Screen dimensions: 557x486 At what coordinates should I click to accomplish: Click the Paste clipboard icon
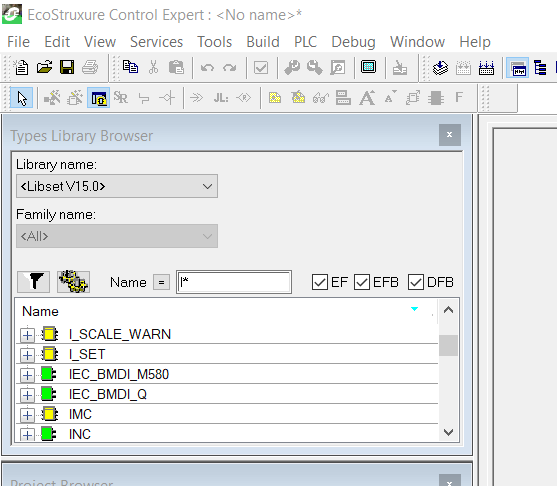[176, 67]
